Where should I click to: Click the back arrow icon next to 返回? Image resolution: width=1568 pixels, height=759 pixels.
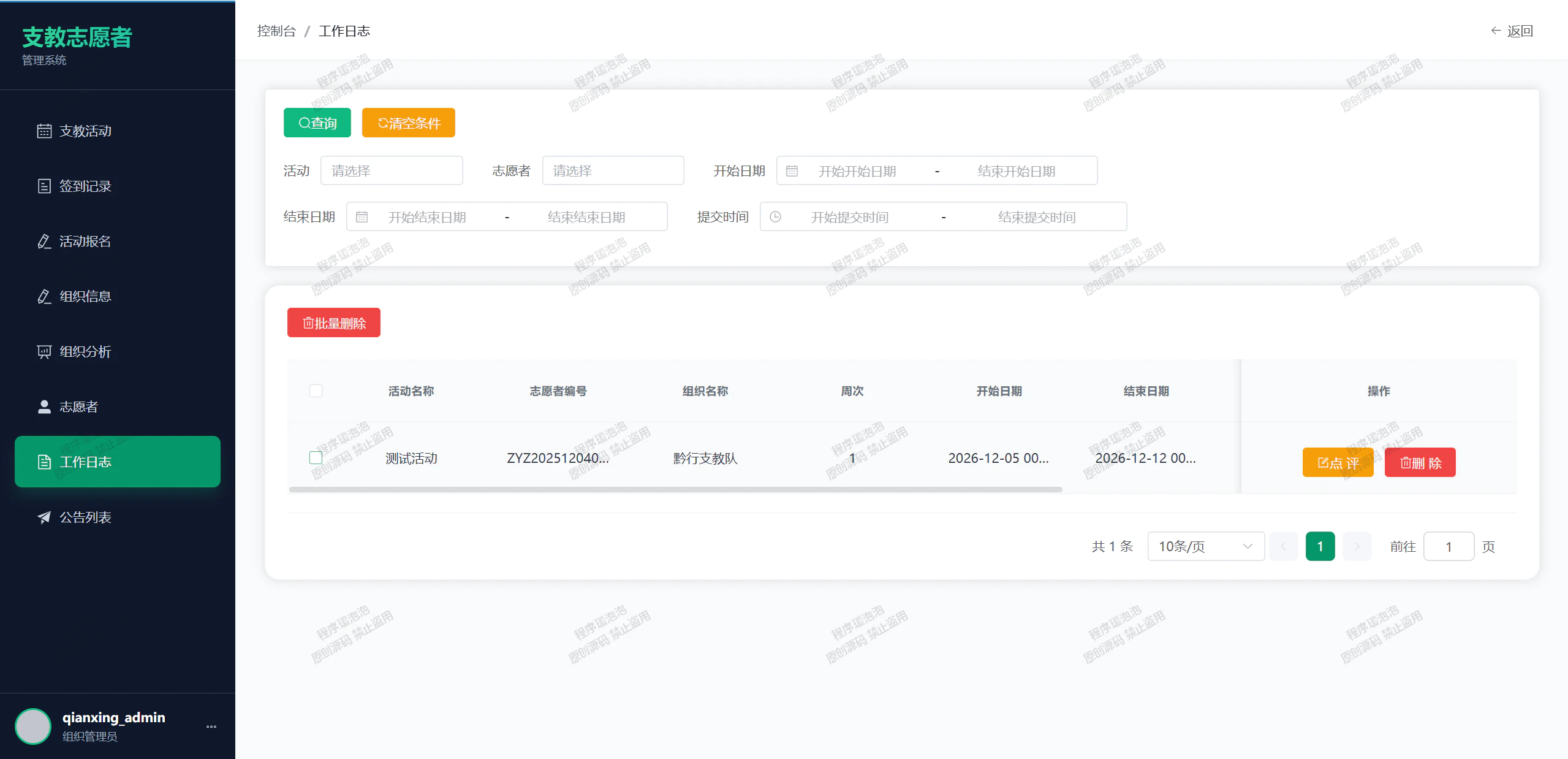coord(1496,31)
